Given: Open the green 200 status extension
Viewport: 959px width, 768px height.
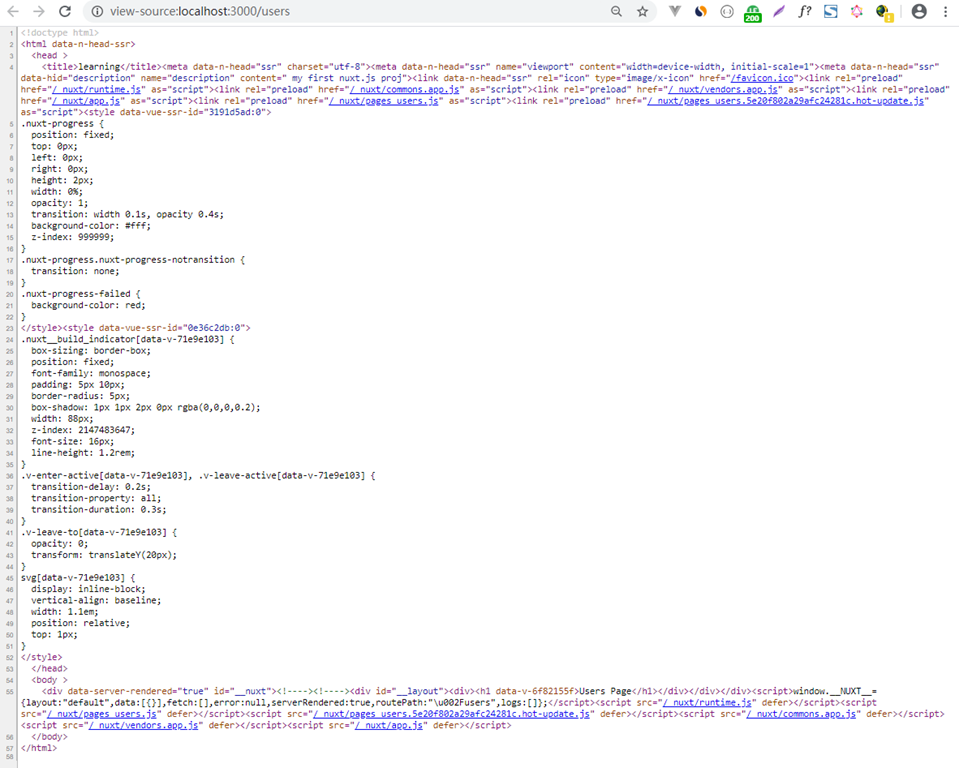Looking at the screenshot, I should tap(752, 13).
